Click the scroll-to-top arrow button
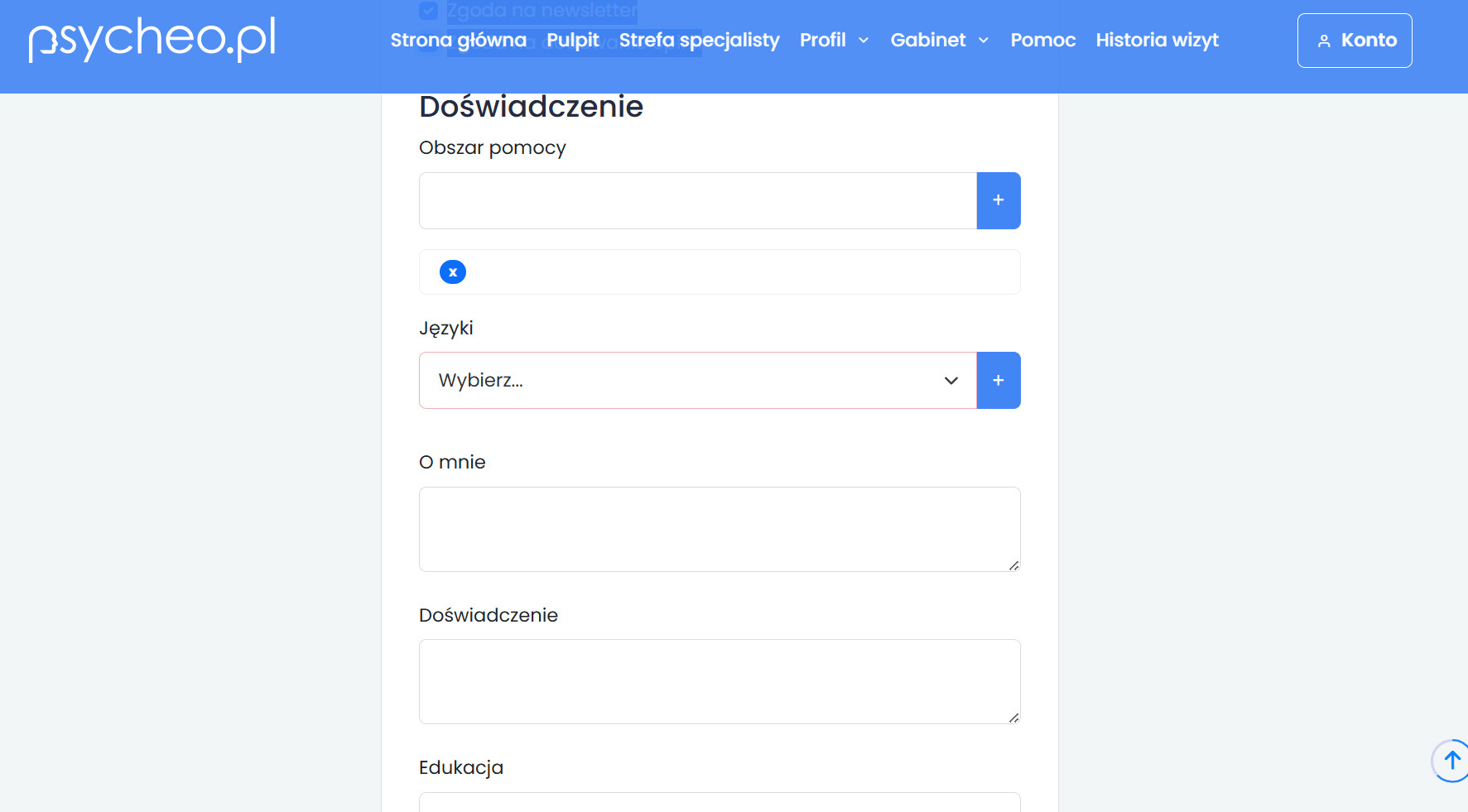This screenshot has height=812, width=1468. click(1451, 760)
